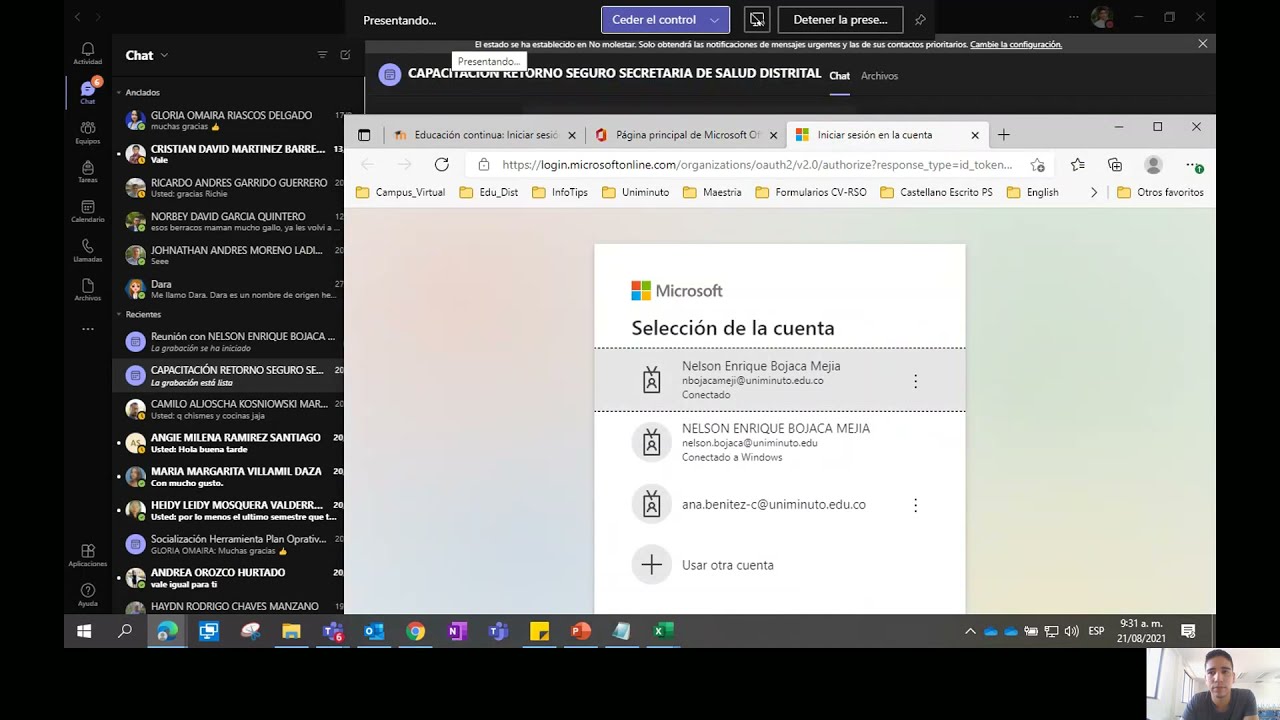1280x720 pixels.
Task: Click the address bar URL
Action: coord(757,165)
